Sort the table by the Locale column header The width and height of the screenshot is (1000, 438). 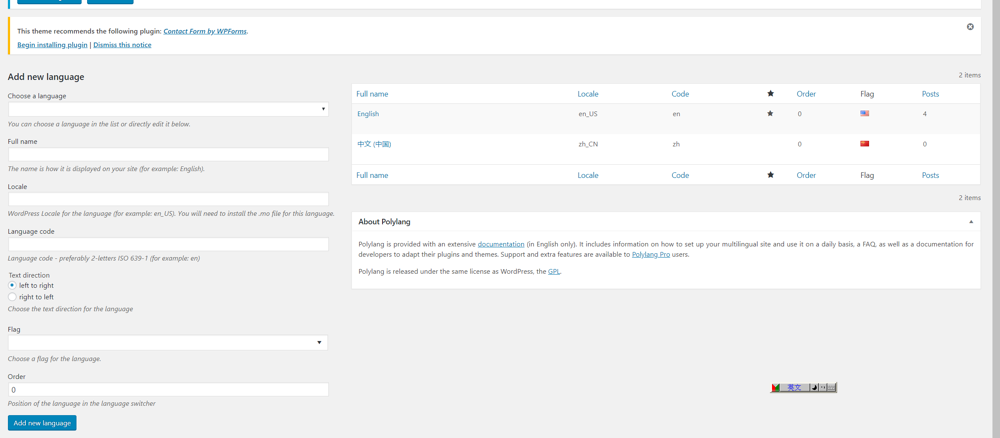click(588, 94)
